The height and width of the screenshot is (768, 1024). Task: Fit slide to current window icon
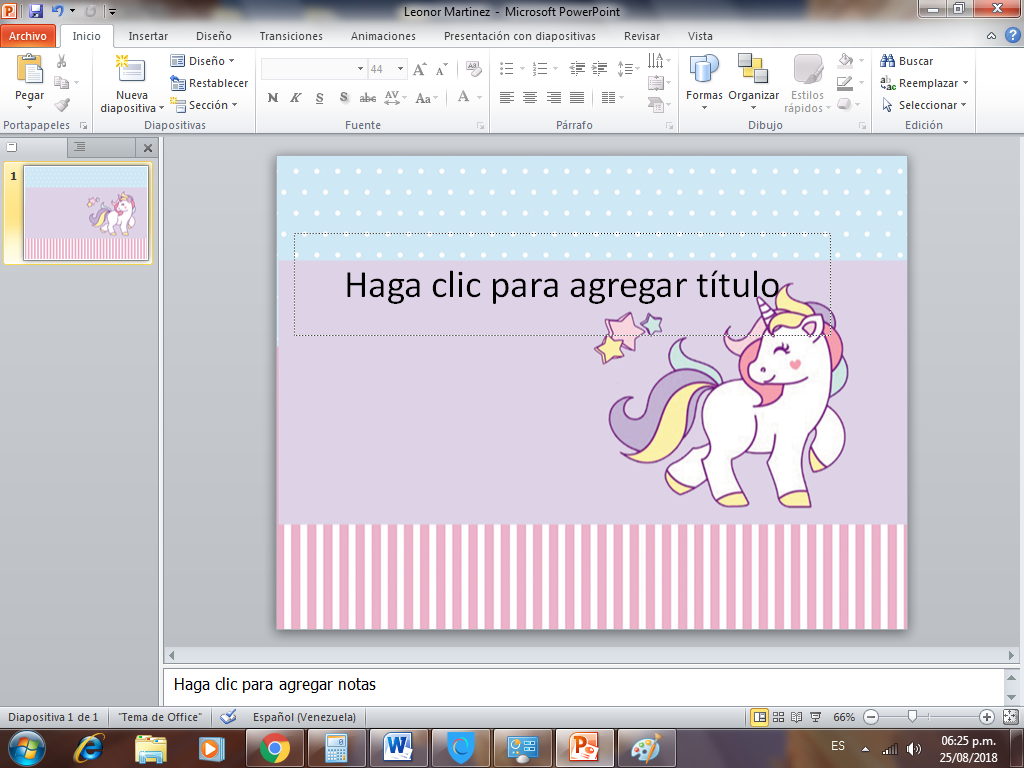[x=1010, y=717]
